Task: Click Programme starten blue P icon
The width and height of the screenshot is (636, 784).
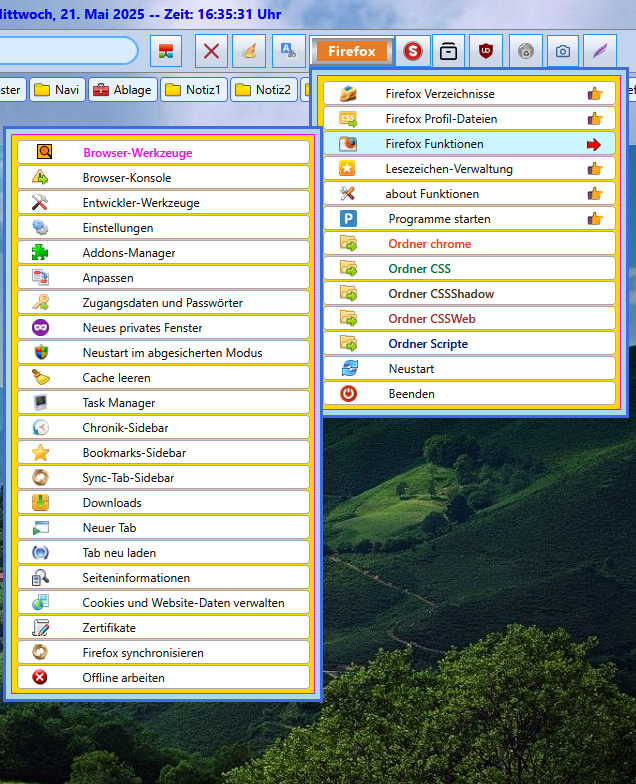Action: (x=348, y=218)
